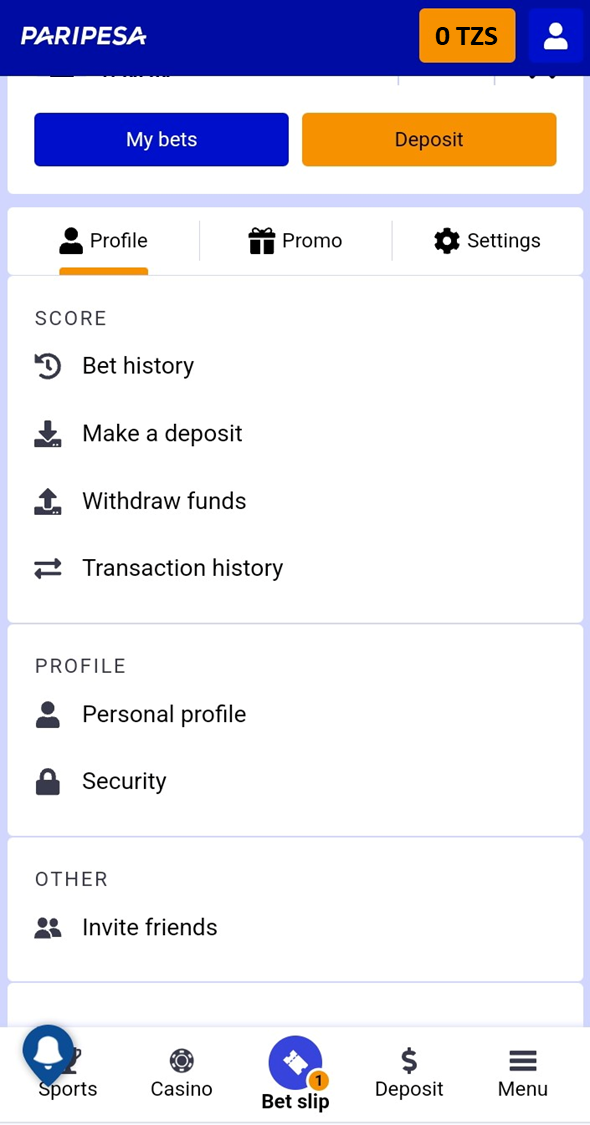Click the Paripesa logo

pos(83,36)
